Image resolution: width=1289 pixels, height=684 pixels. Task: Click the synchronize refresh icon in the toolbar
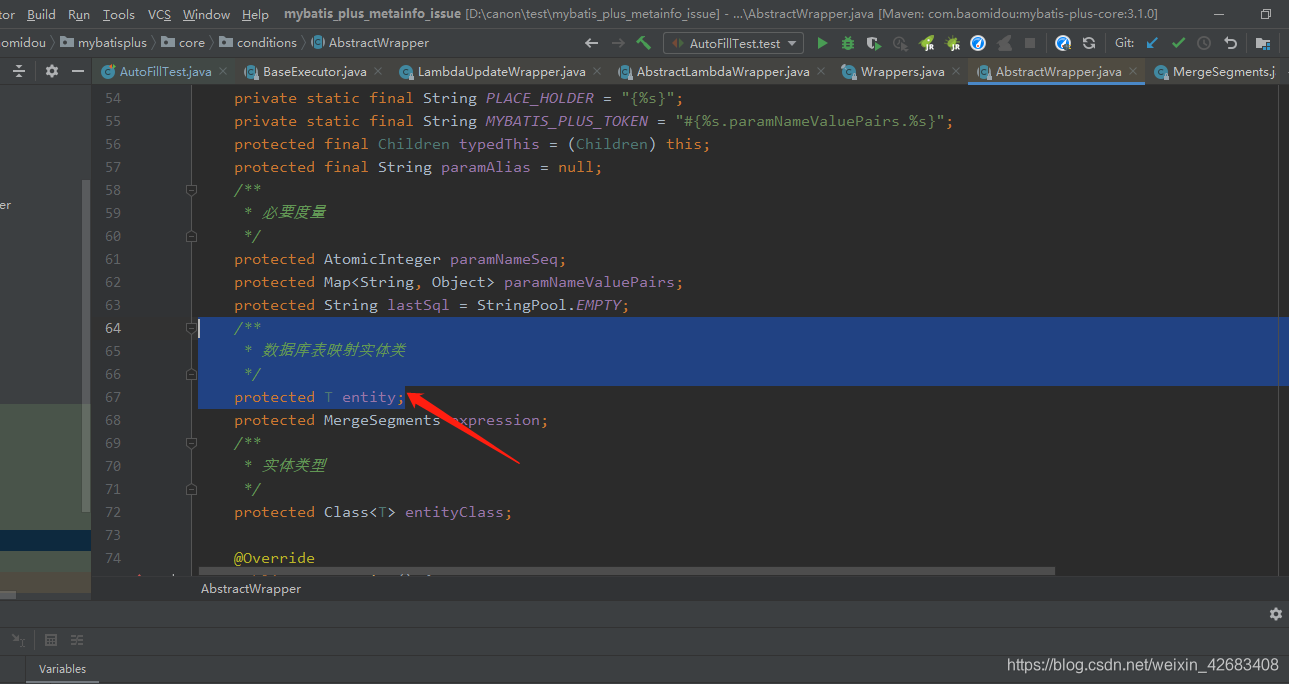pyautogui.click(x=1088, y=43)
